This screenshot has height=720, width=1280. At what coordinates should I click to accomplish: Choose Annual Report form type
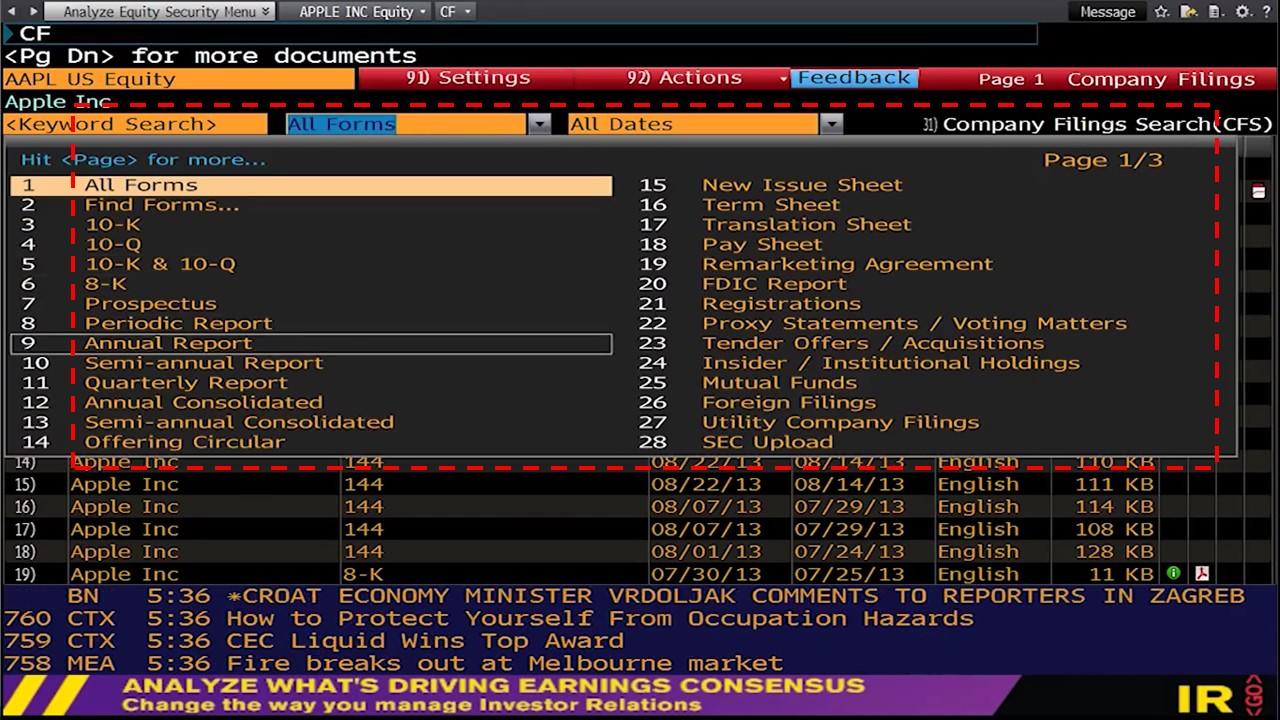[x=311, y=343]
